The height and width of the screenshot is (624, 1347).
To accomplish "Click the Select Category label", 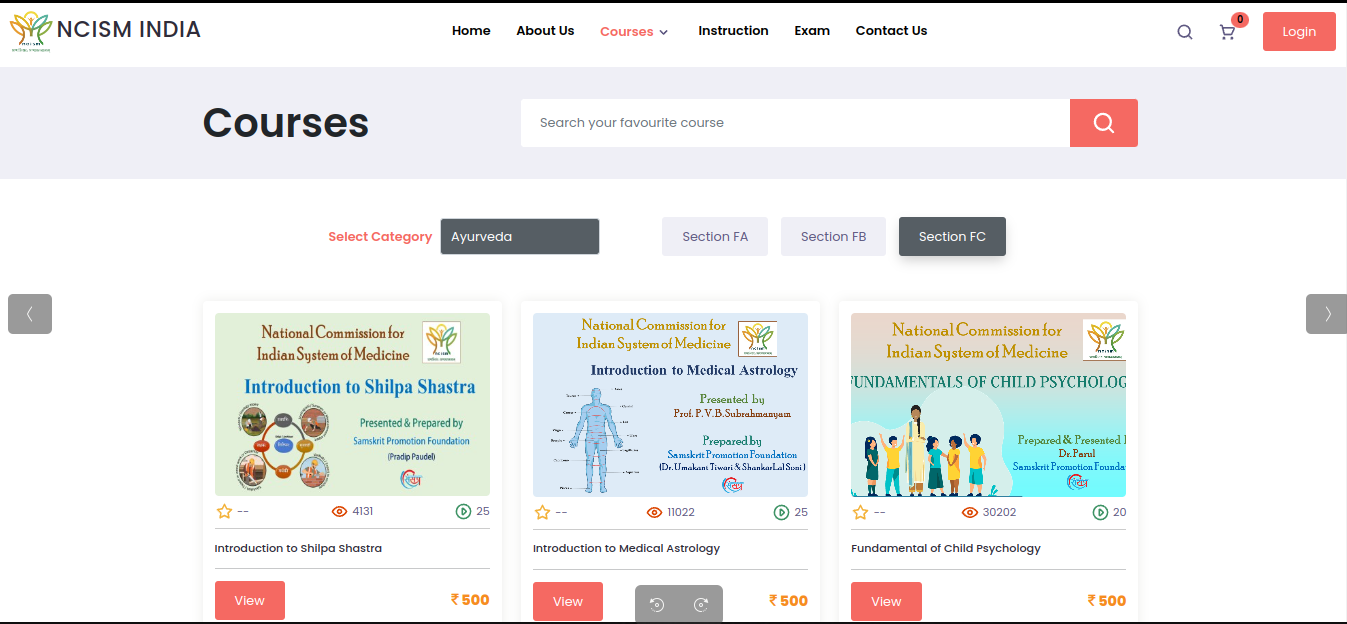I will [380, 237].
